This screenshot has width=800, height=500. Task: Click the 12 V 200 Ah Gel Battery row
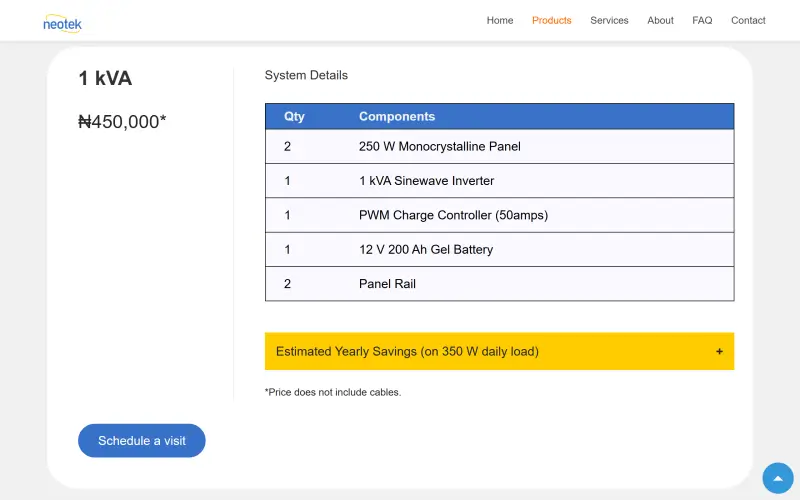pyautogui.click(x=499, y=249)
